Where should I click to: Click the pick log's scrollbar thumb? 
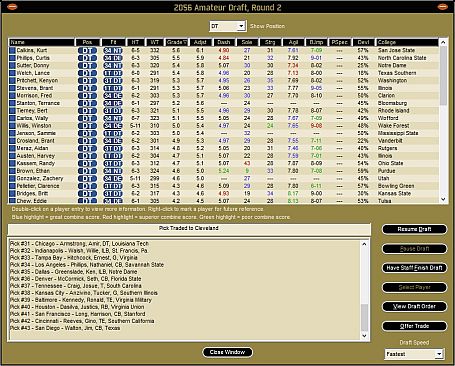pyautogui.click(x=364, y=317)
